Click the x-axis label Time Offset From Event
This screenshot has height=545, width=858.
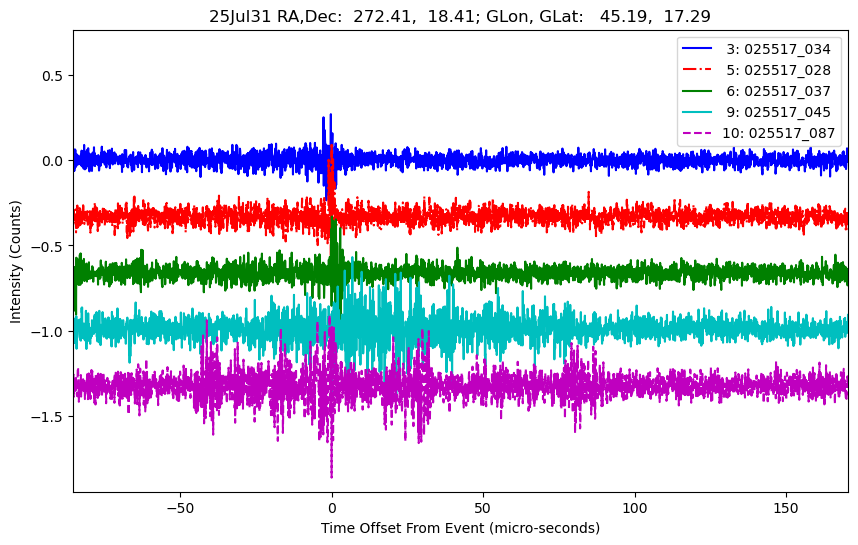460,529
